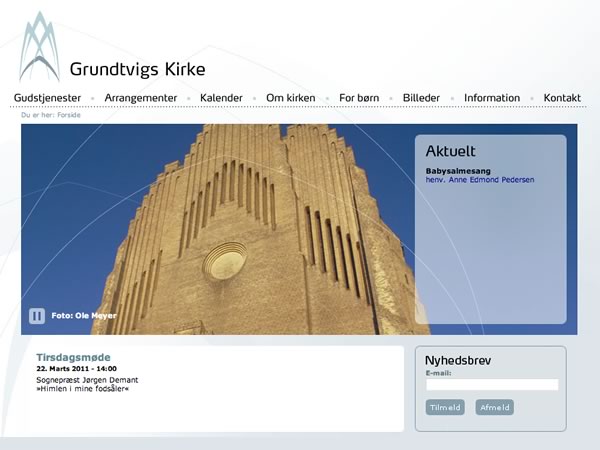600x450 pixels.
Task: Click the Forside breadcrumb link
Action: pos(69,115)
